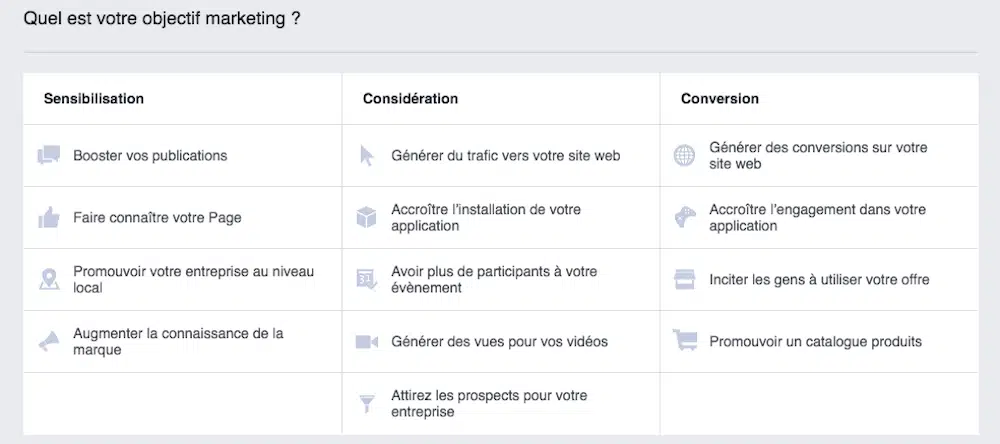
Task: Click the game controller icon for app engagement
Action: pyautogui.click(x=684, y=217)
